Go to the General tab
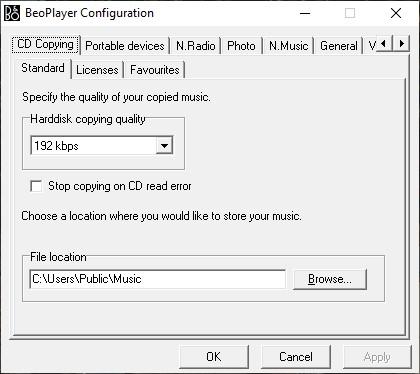This screenshot has width=420, height=374. [339, 46]
